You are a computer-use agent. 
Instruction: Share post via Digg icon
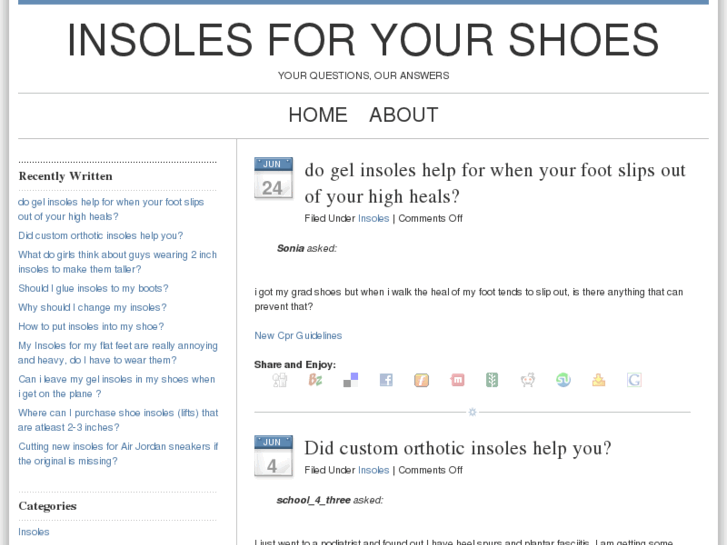click(280, 380)
